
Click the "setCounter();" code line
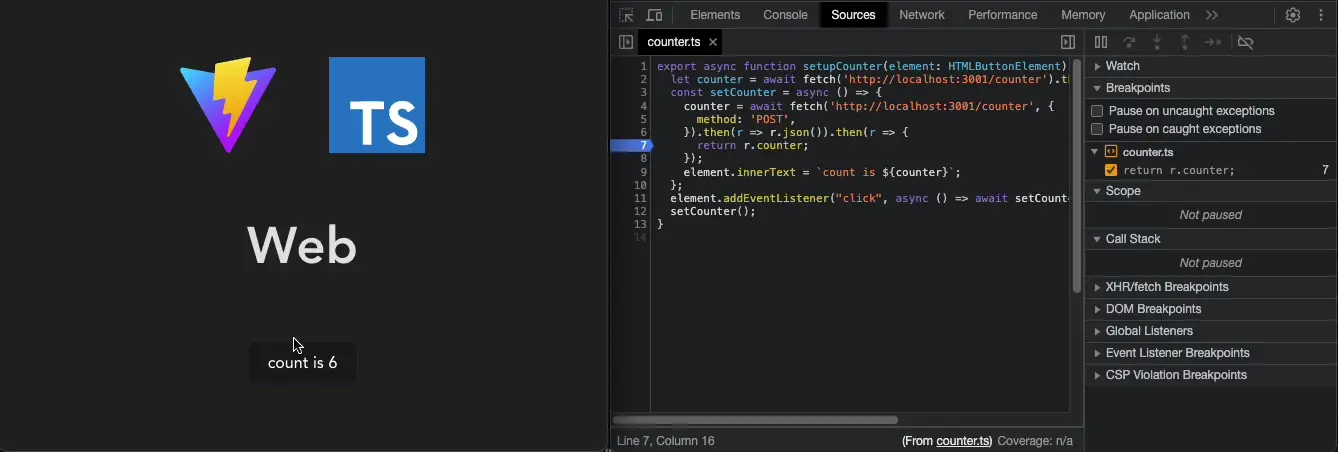pyautogui.click(x=713, y=211)
